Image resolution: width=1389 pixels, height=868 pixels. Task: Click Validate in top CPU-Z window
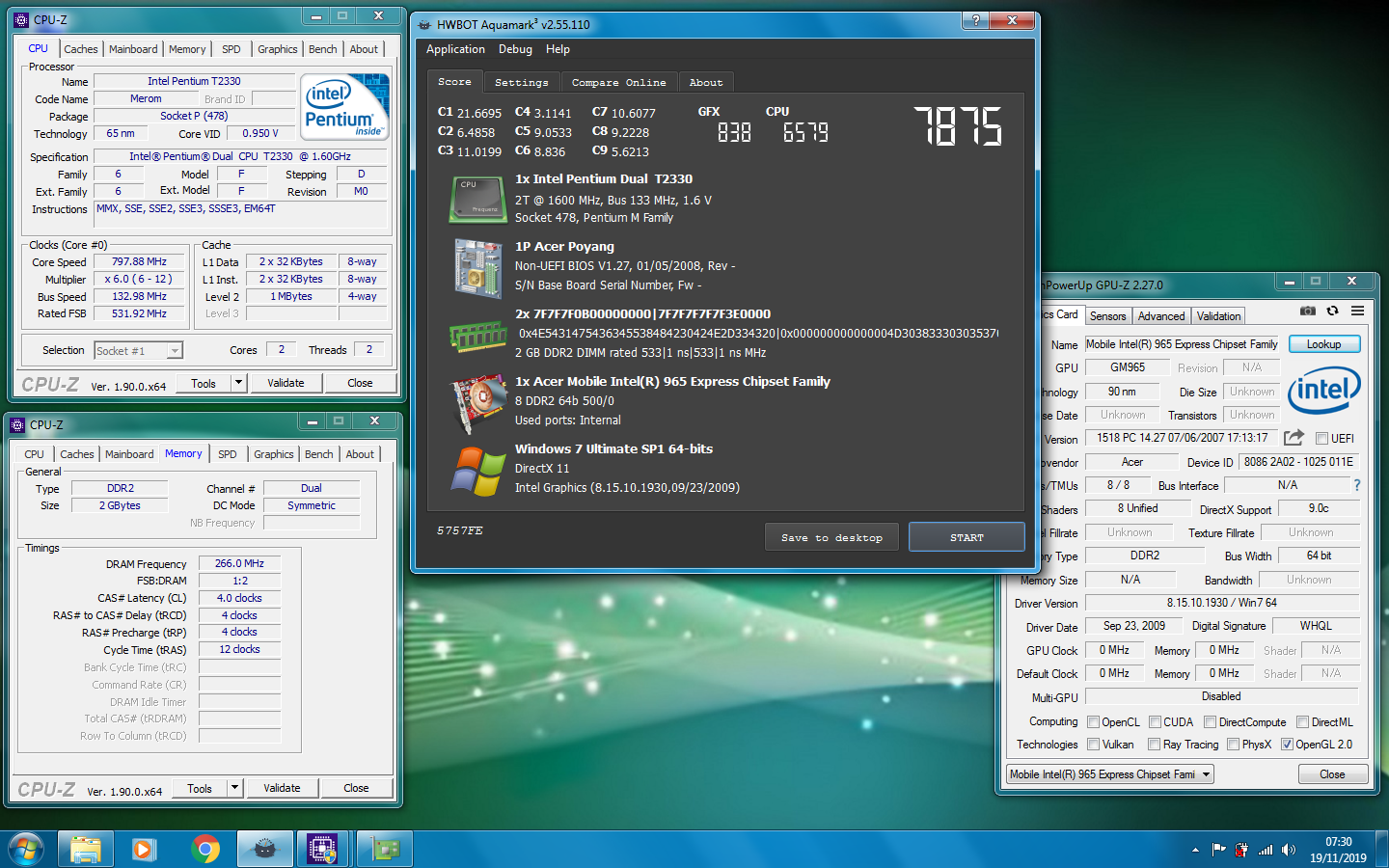[x=286, y=383]
